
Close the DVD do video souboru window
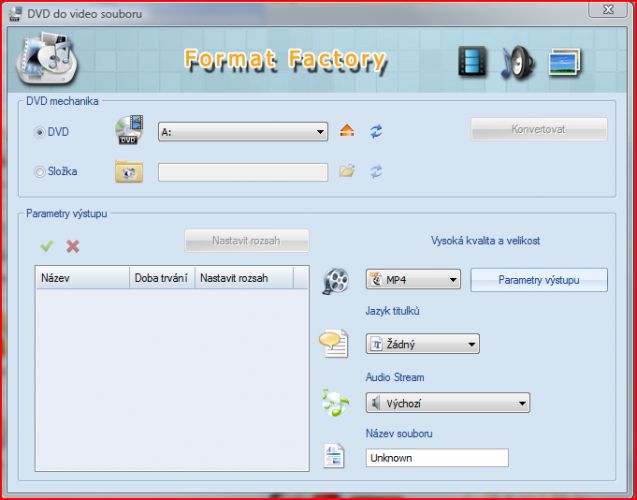(x=608, y=9)
